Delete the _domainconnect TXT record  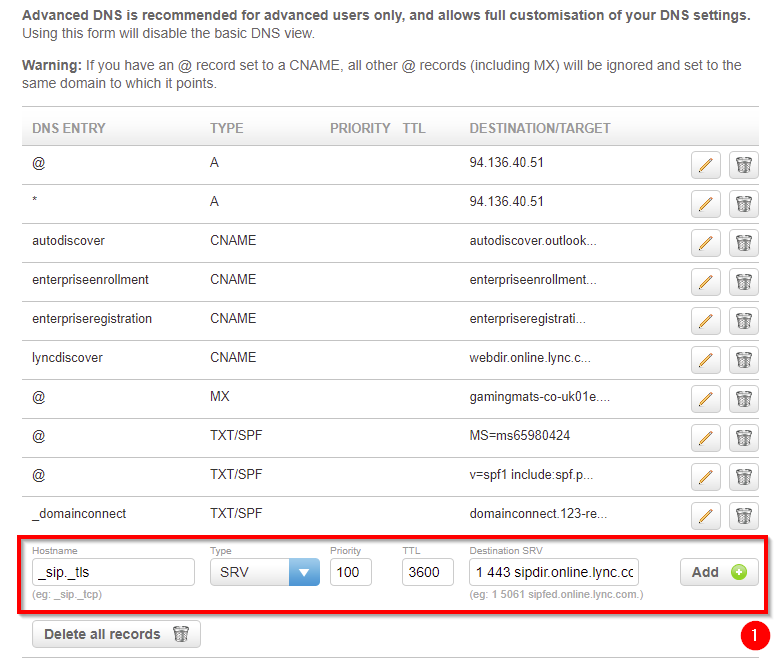[x=744, y=516]
